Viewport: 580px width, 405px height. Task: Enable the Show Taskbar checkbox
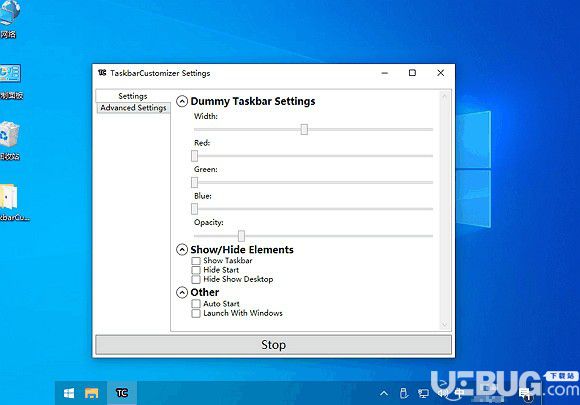pyautogui.click(x=196, y=261)
